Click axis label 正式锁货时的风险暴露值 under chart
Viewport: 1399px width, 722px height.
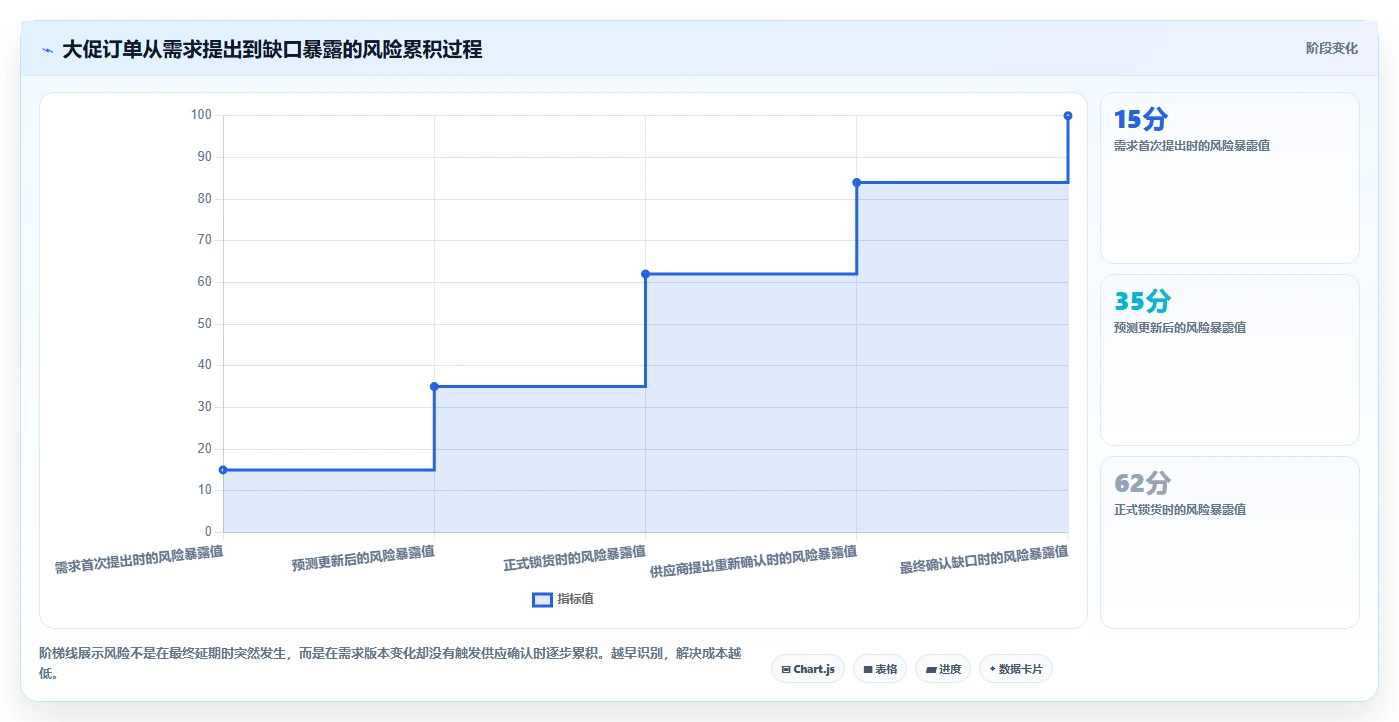574,558
